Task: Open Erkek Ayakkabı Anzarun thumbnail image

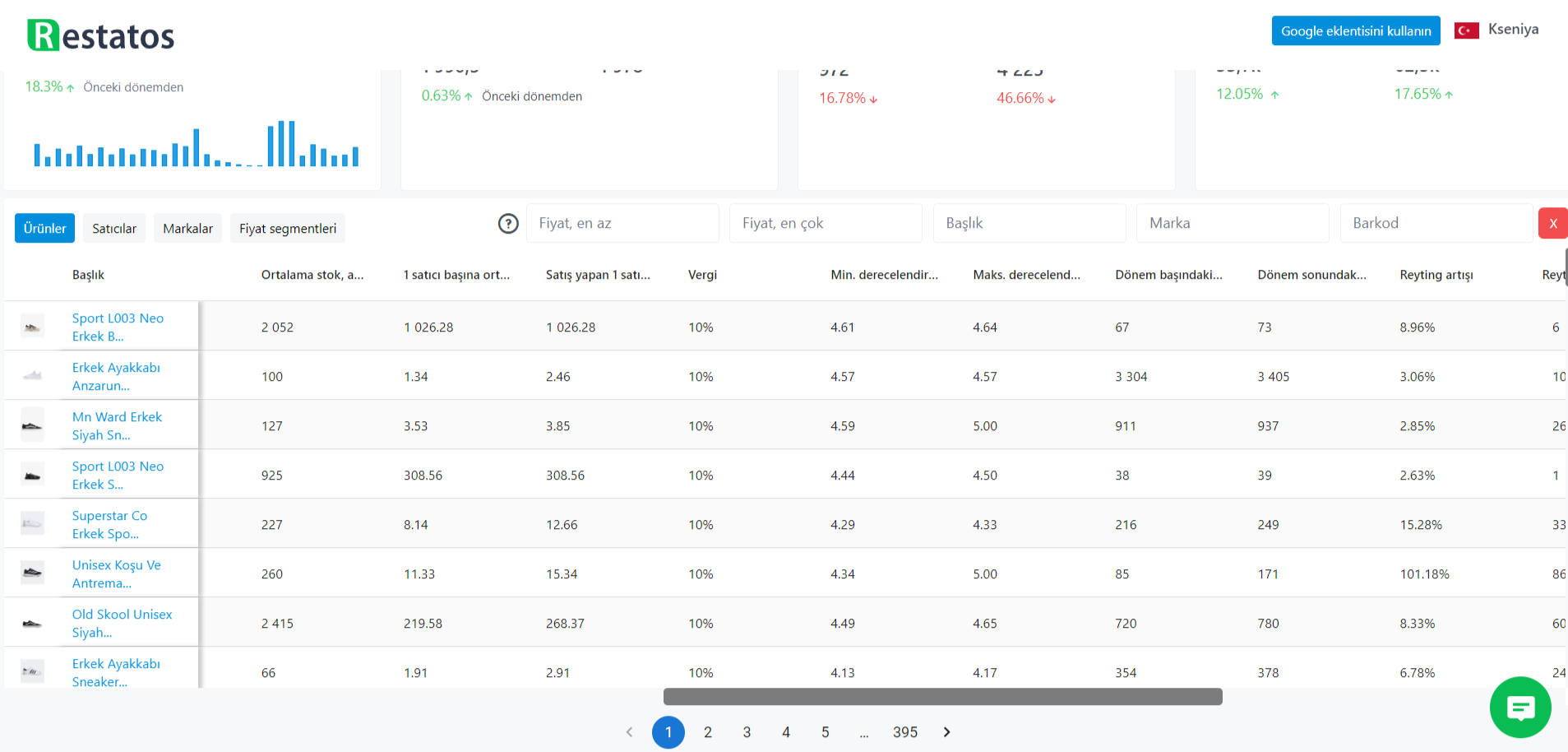Action: [32, 376]
